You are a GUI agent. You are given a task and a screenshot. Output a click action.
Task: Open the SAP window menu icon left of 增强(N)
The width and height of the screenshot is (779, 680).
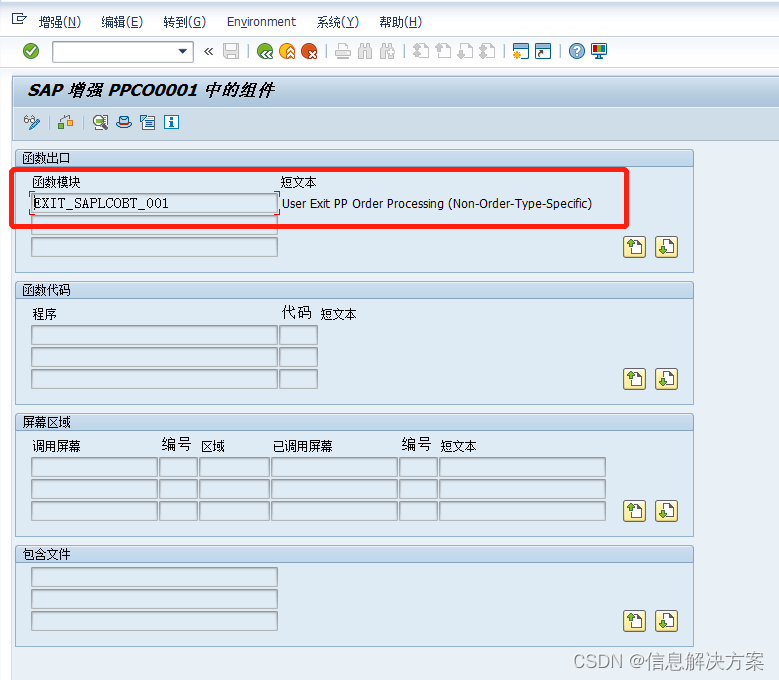pos(19,19)
